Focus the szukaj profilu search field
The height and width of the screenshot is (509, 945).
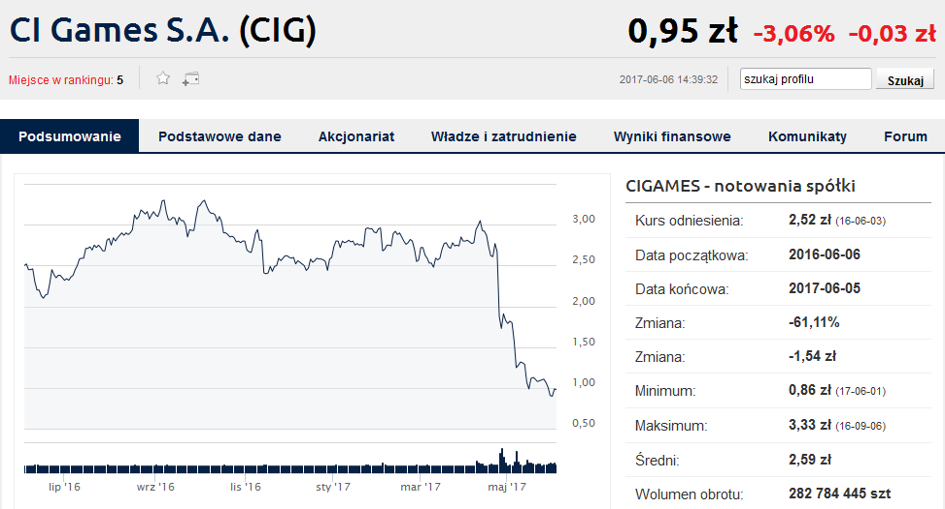(x=805, y=79)
